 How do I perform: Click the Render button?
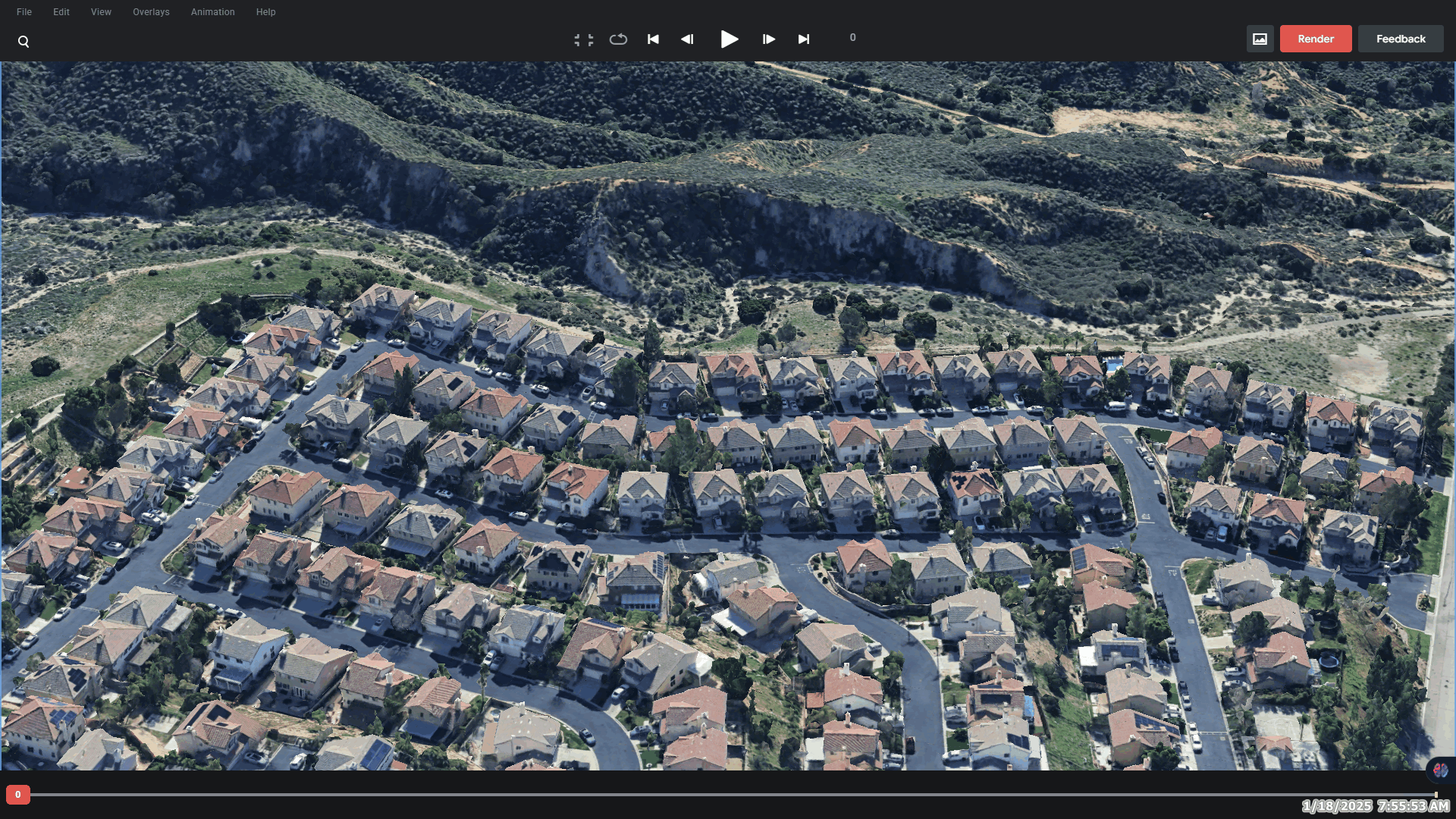[1316, 39]
